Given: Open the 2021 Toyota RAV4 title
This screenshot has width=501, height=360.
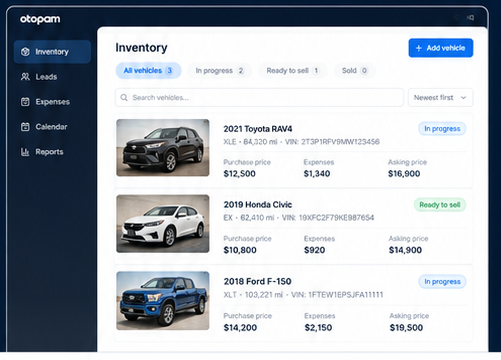Looking at the screenshot, I should point(258,129).
